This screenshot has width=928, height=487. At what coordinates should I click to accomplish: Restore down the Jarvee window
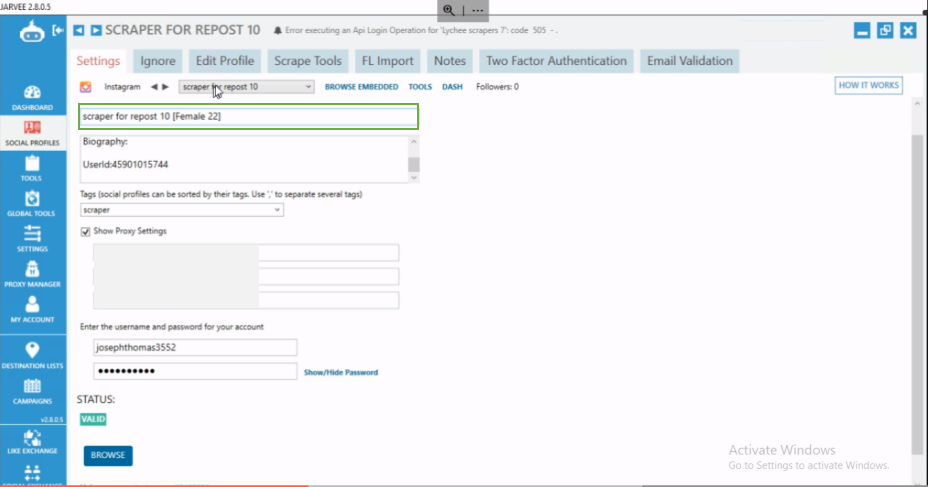point(885,30)
